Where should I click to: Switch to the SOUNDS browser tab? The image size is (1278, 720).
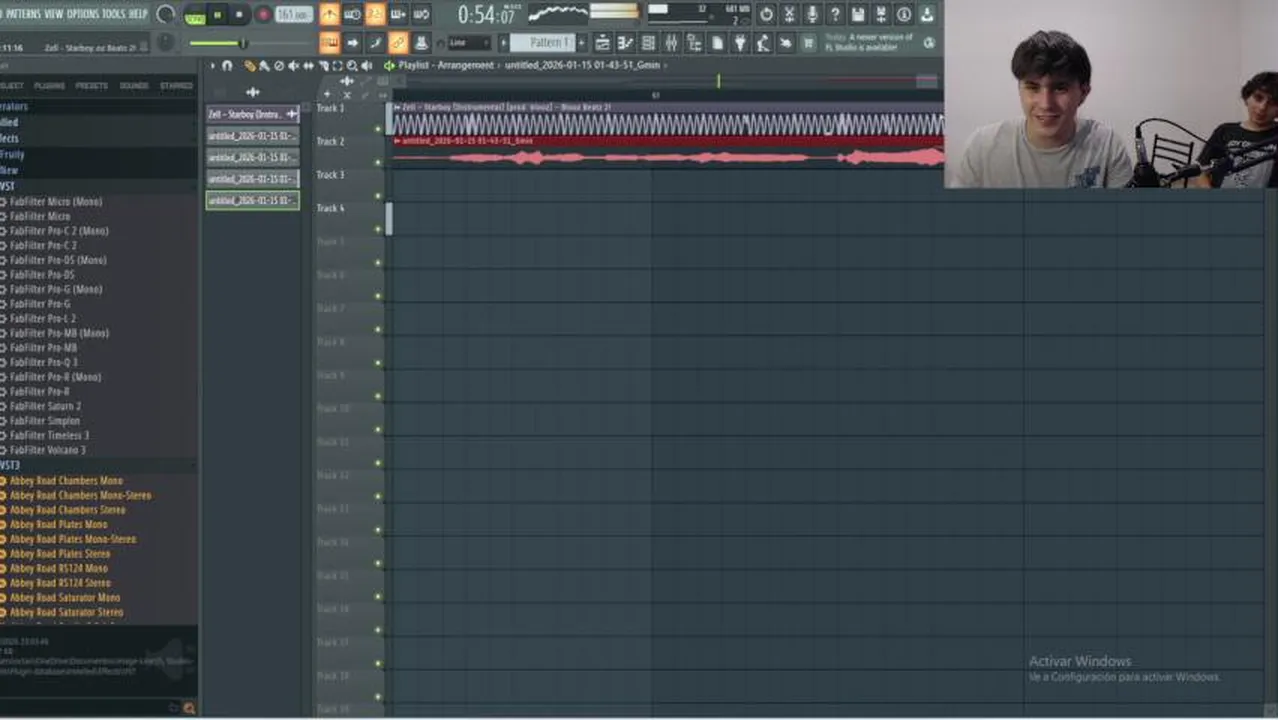point(134,86)
